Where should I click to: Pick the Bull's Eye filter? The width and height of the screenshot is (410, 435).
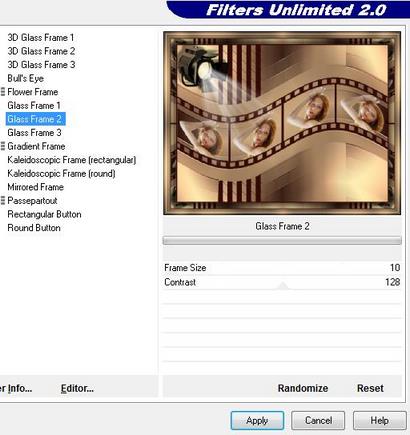[26, 78]
